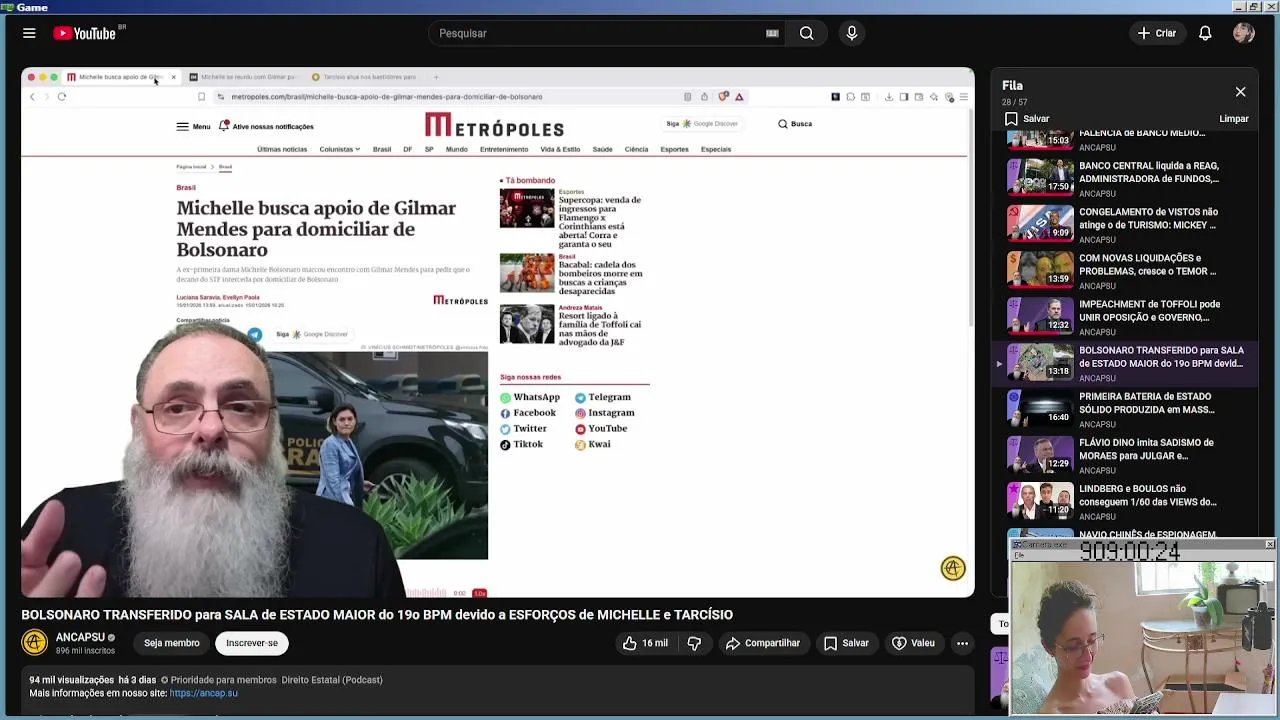Image resolution: width=1280 pixels, height=720 pixels.
Task: Close the webcam overlay window
Action: tap(1269, 545)
